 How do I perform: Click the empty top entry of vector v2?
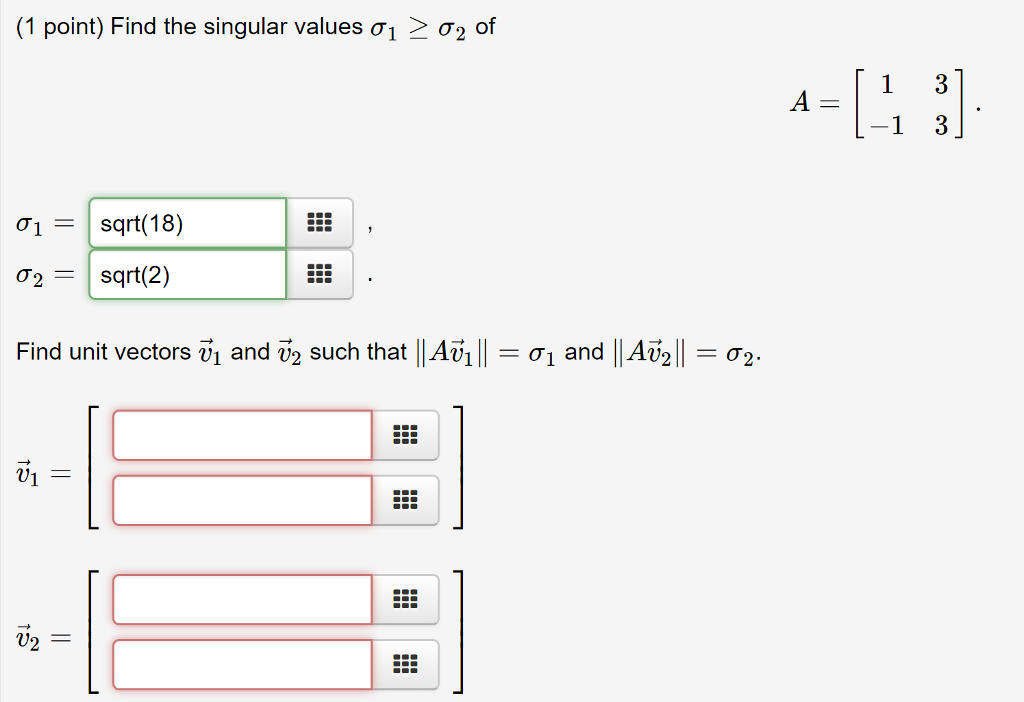tap(240, 599)
